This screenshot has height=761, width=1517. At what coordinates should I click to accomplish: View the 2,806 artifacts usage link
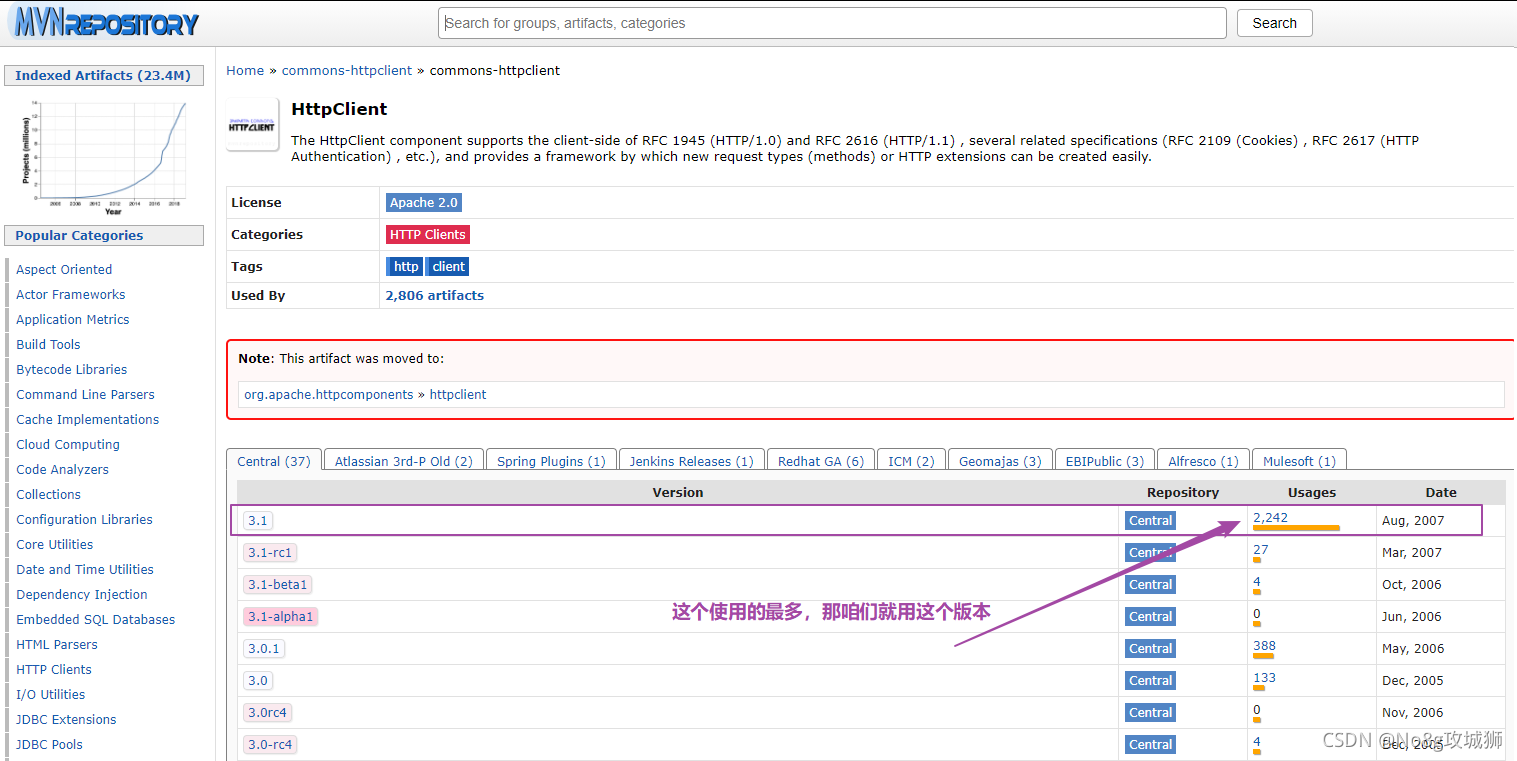coord(435,295)
